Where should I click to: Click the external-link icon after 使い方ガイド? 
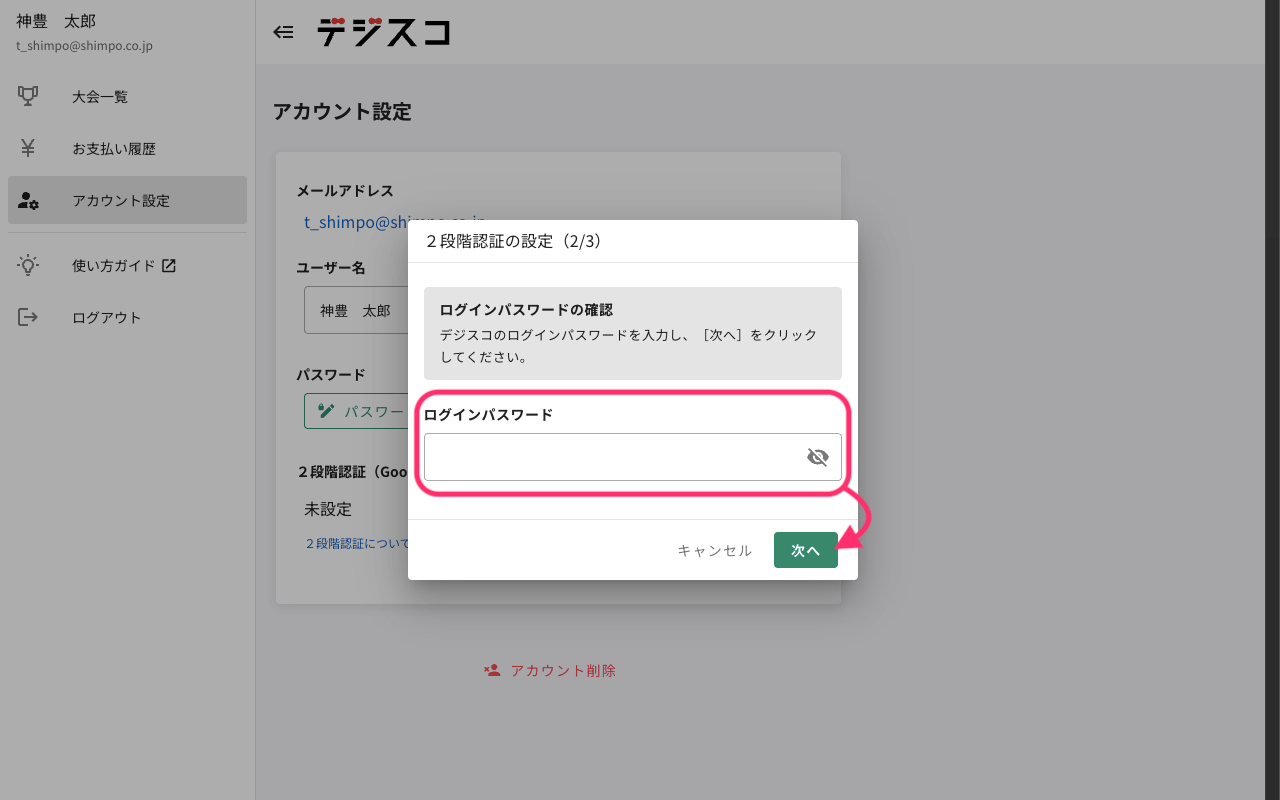169,266
